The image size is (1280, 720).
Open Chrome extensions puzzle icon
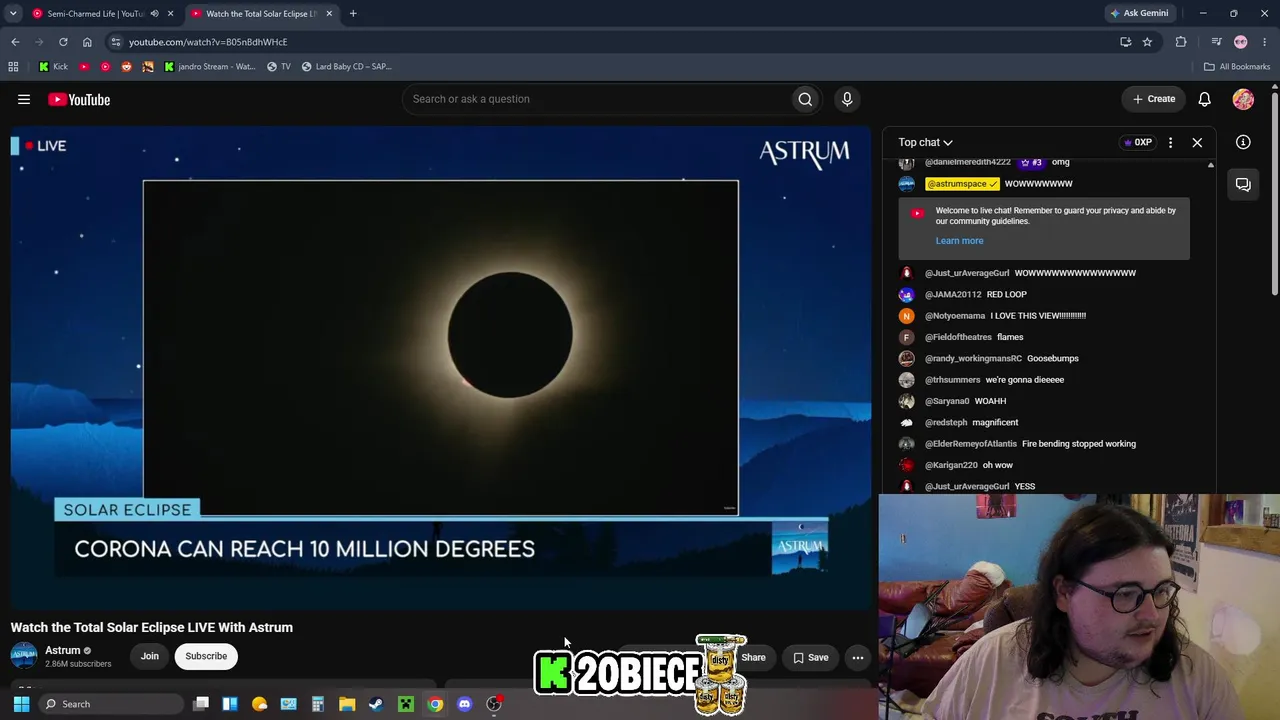(1181, 42)
